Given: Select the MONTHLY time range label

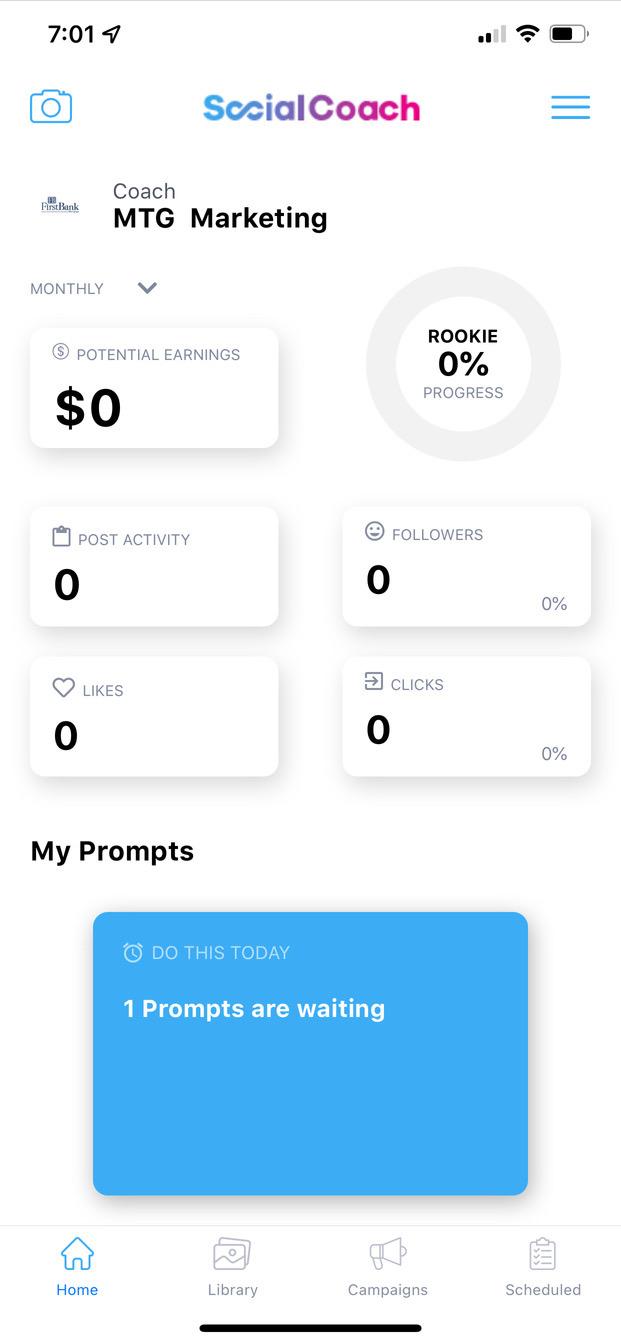Looking at the screenshot, I should click(x=67, y=289).
